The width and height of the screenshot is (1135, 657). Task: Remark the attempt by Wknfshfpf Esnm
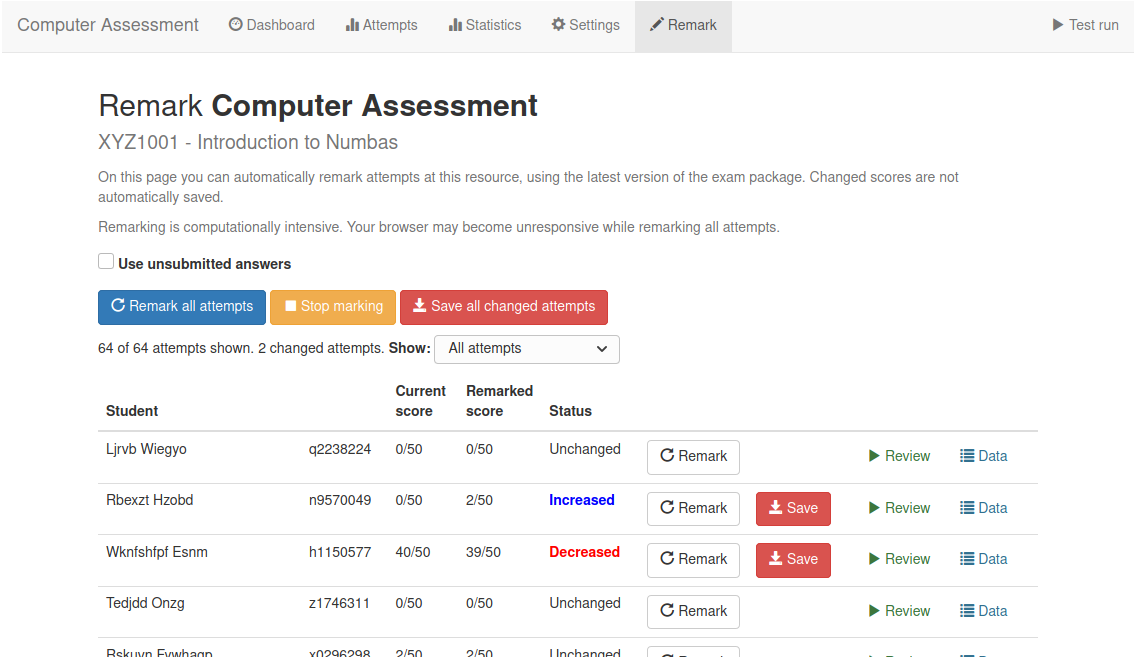[x=693, y=560]
